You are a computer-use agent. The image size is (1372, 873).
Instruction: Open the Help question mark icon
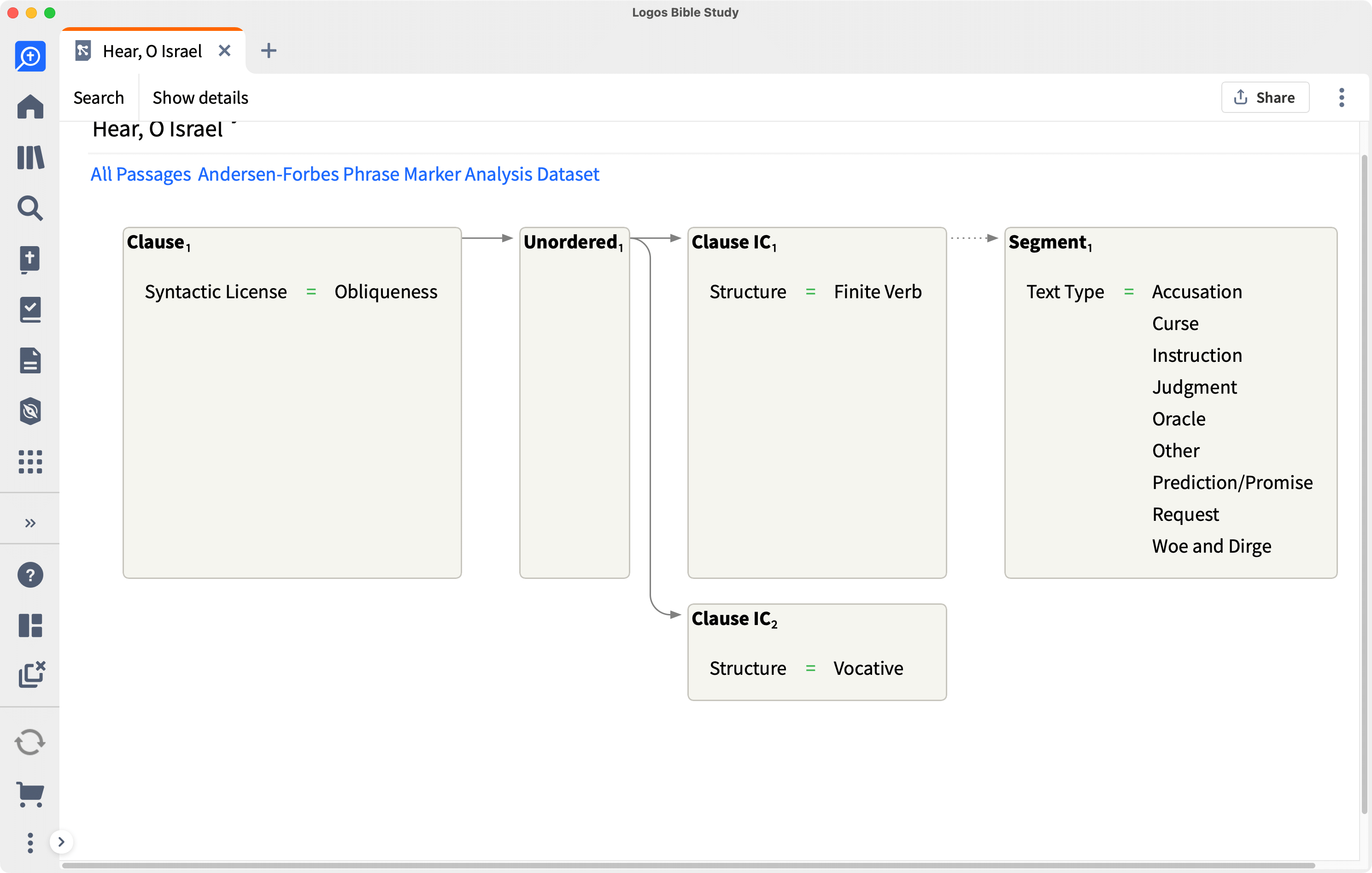coord(30,575)
